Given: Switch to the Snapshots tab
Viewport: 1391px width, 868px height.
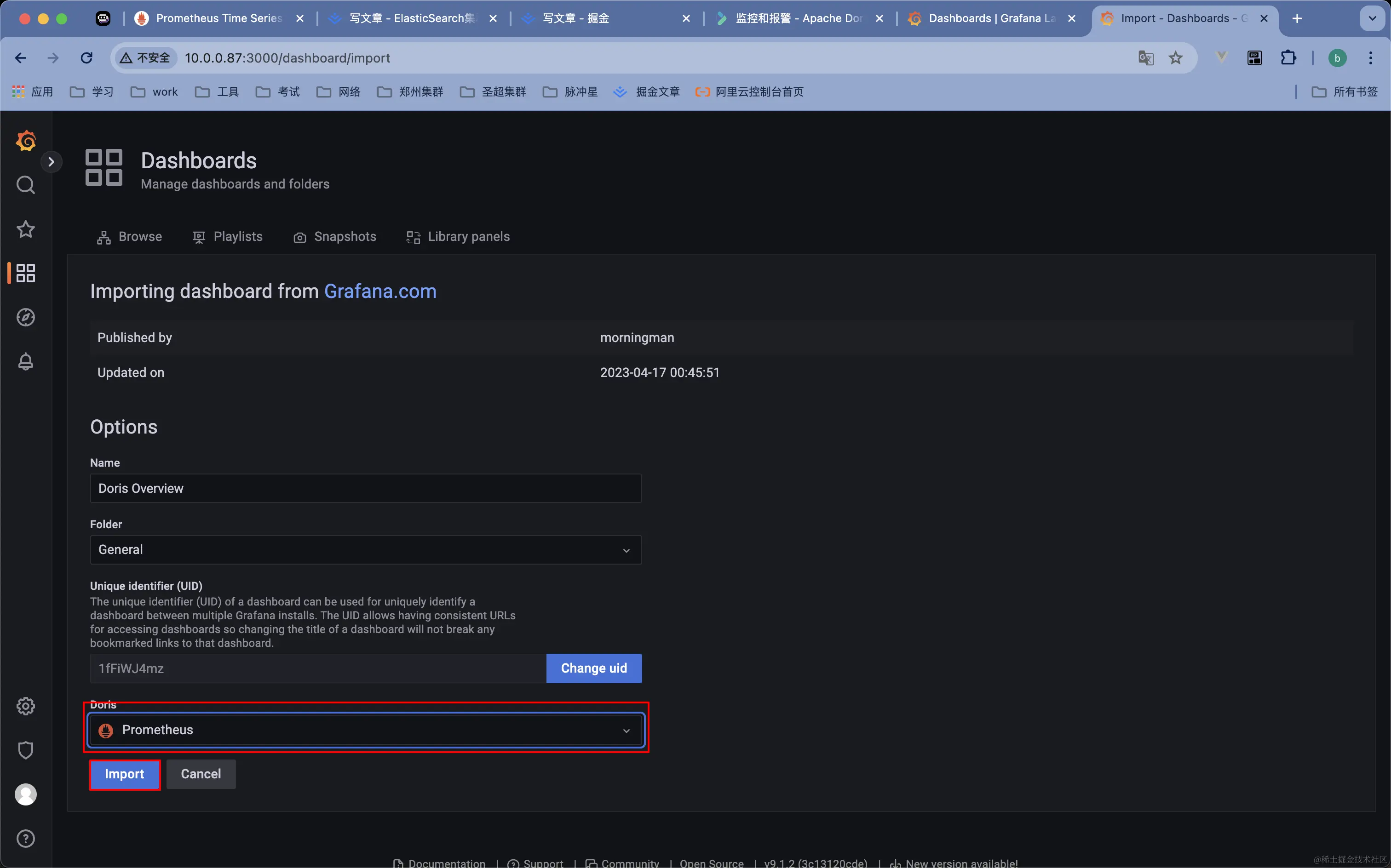Looking at the screenshot, I should 335,236.
